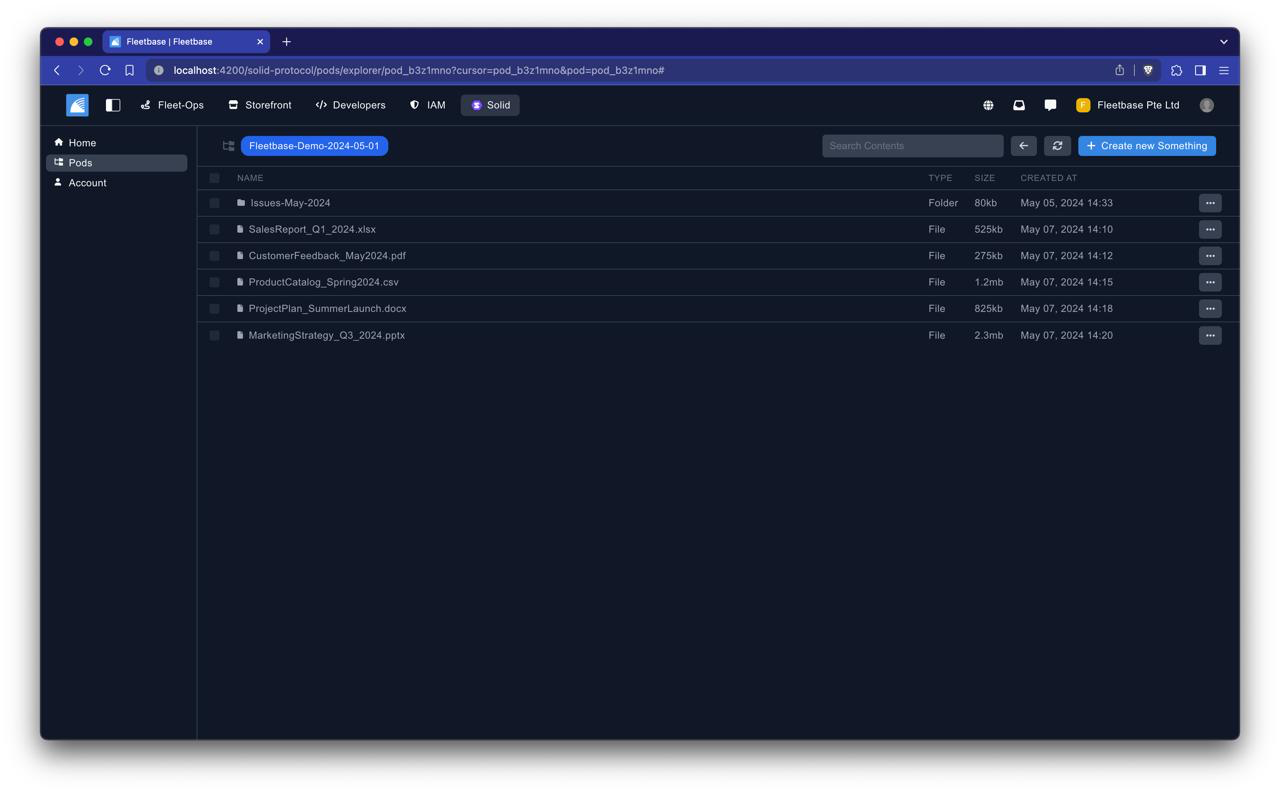Click the SalesReport_Q1_2024.xlsx file icon
The image size is (1280, 793).
click(x=240, y=229)
